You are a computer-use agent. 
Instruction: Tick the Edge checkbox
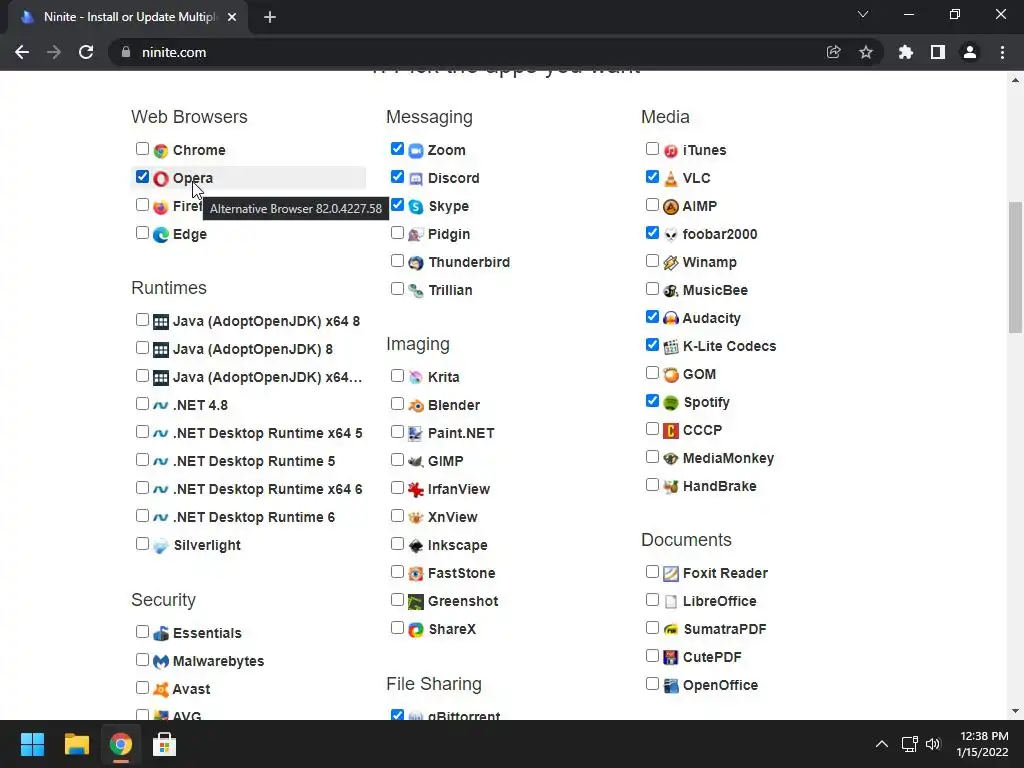point(142,232)
